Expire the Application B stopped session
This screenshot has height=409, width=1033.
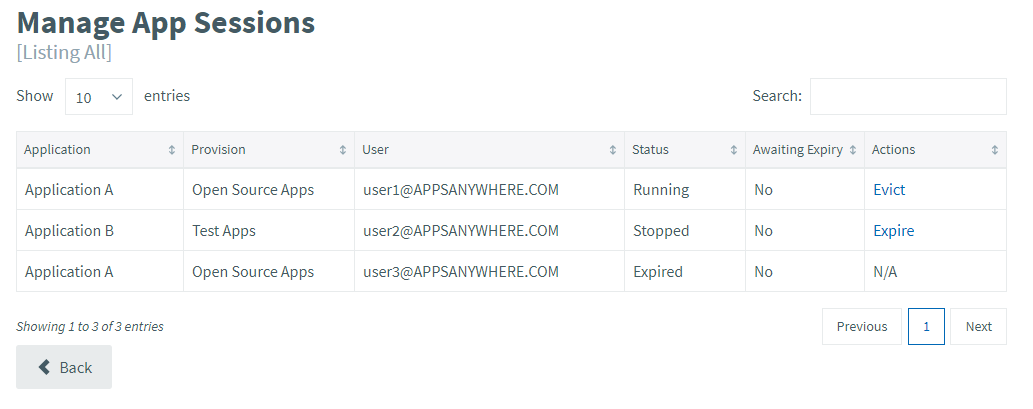click(x=893, y=231)
